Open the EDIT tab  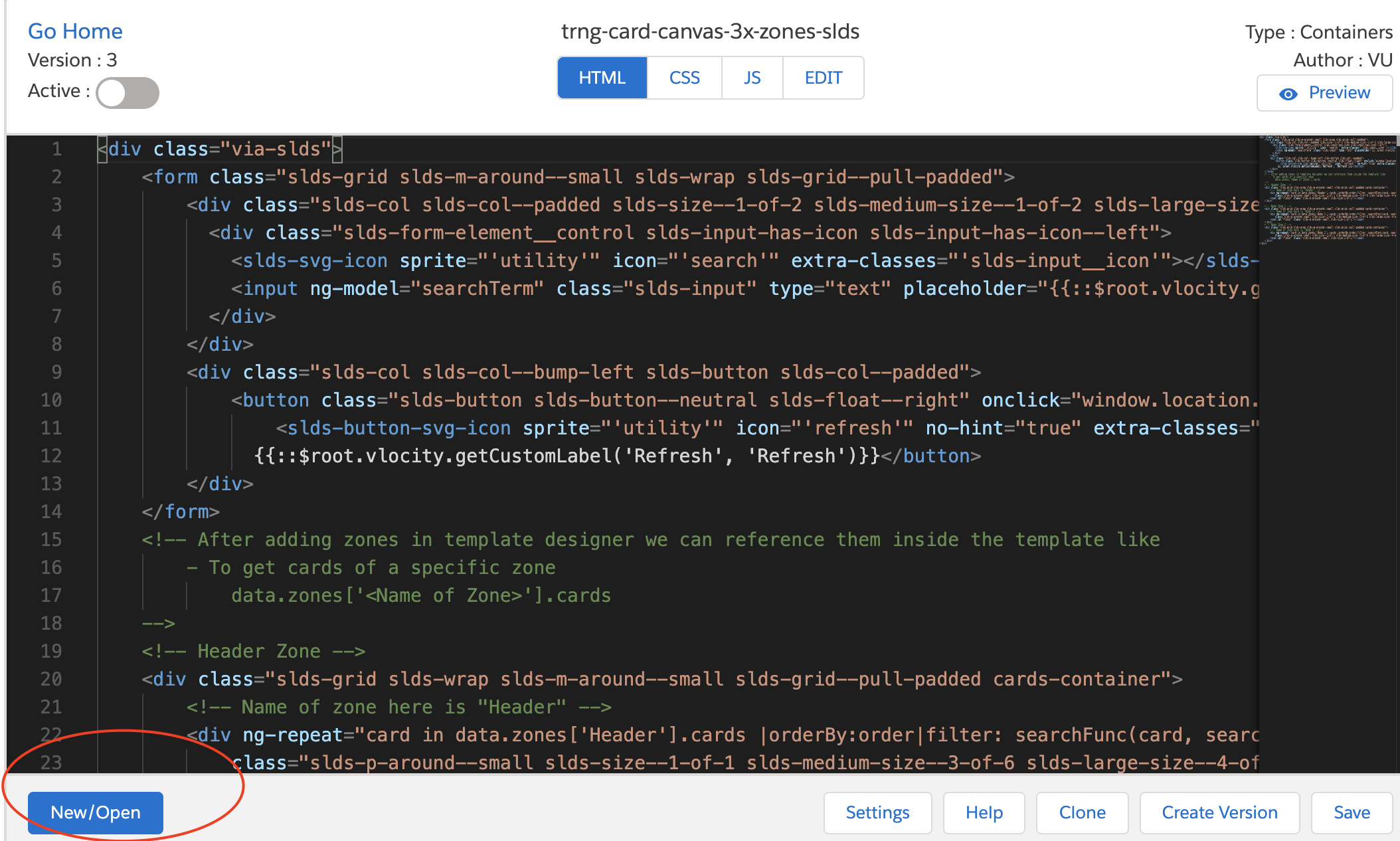tap(824, 78)
